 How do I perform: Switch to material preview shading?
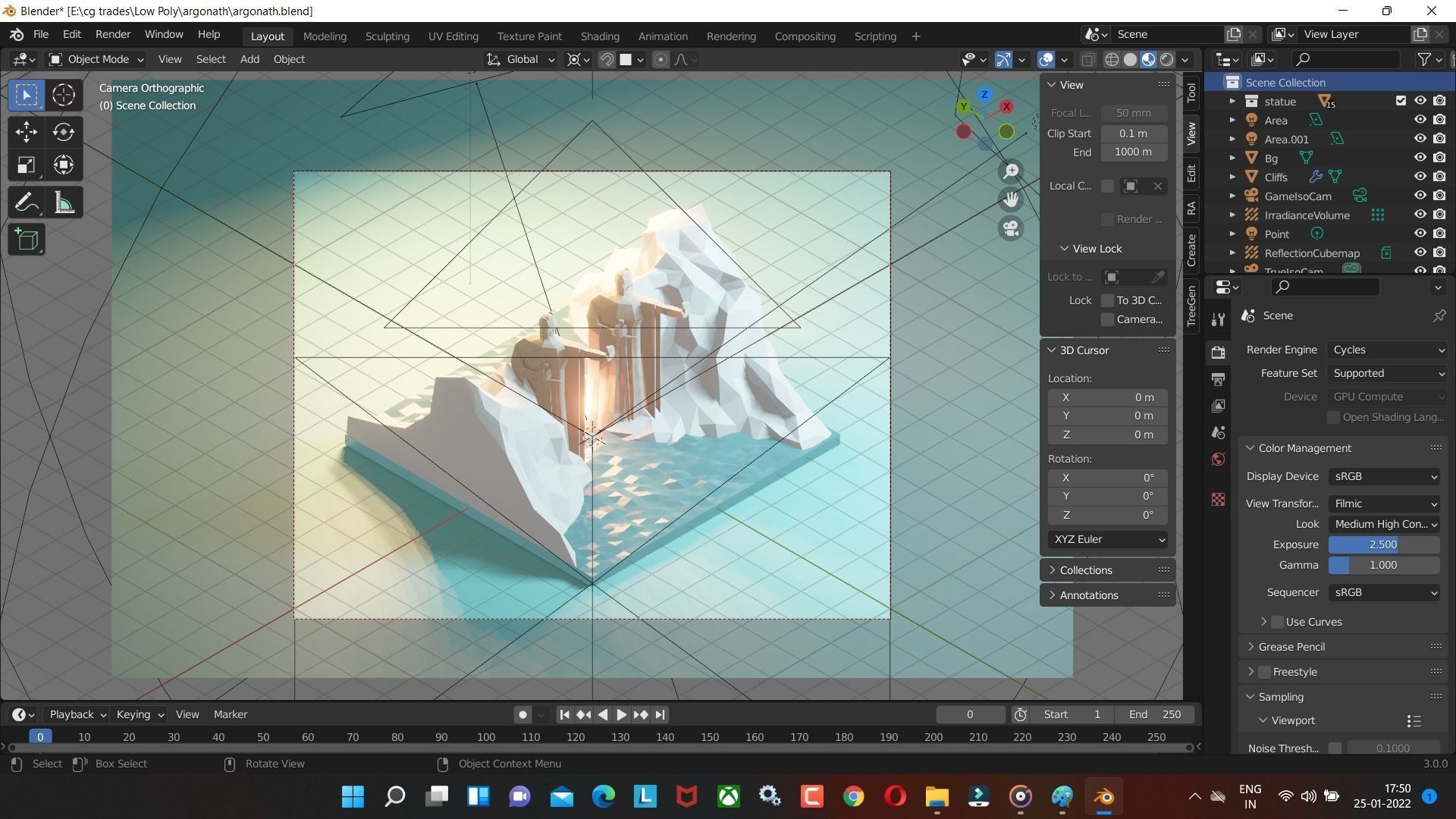coord(1148,59)
